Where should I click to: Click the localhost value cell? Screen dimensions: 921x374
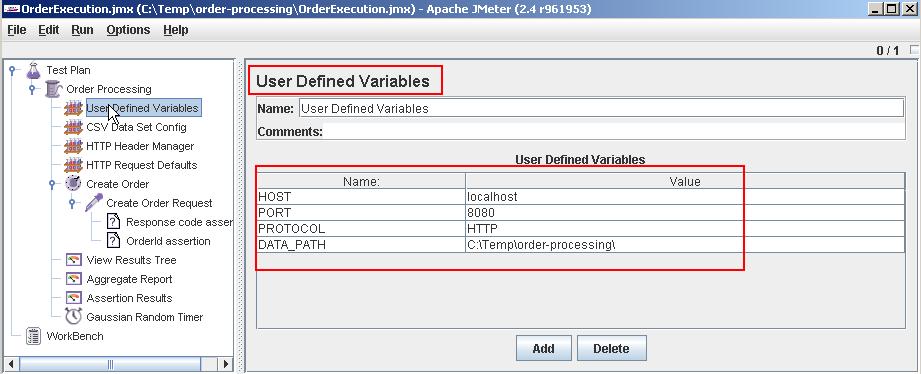(x=685, y=197)
